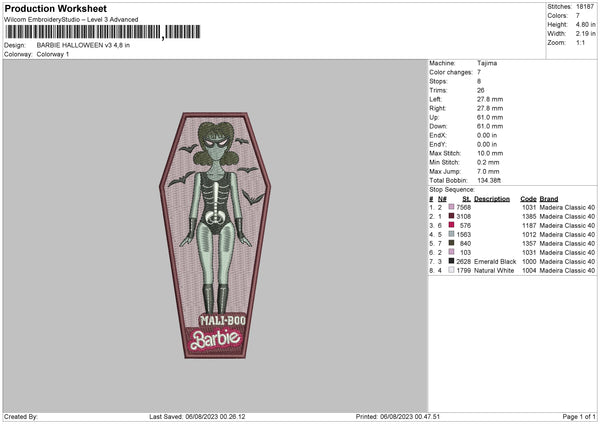Click the Last Saved timestamp in footer
The height and width of the screenshot is (424, 600).
point(197,417)
